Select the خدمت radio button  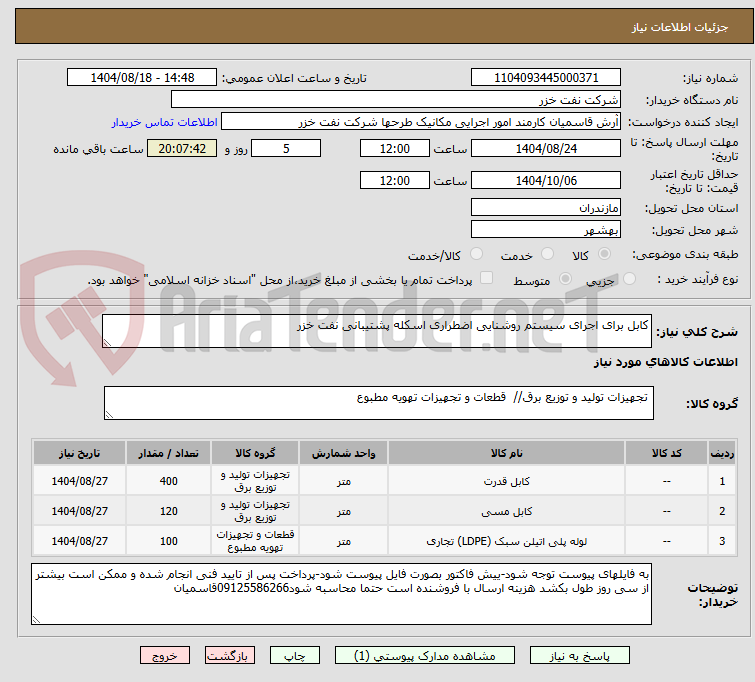(x=547, y=253)
